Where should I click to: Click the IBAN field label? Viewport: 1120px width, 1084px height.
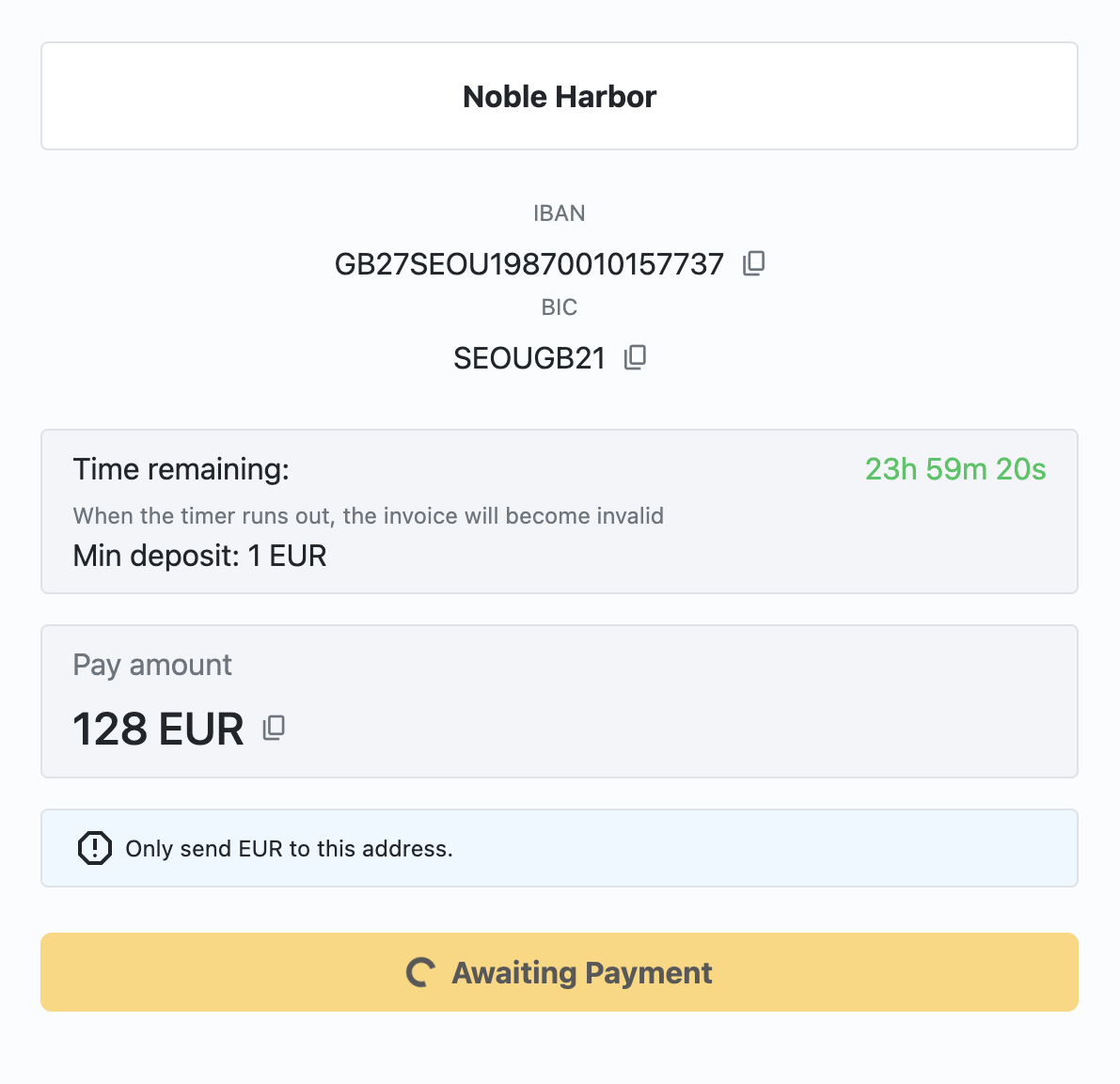(559, 213)
